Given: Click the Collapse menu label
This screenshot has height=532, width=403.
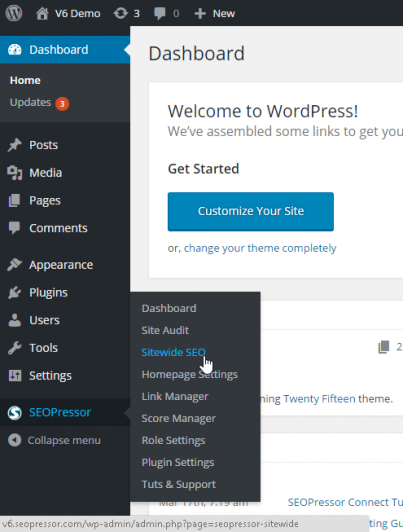Looking at the screenshot, I should pos(64,440).
